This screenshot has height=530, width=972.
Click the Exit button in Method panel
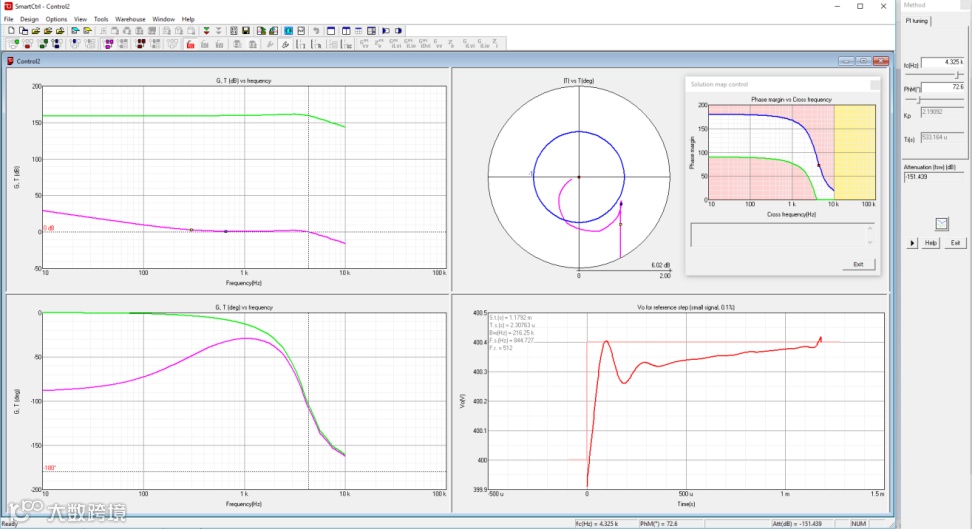coord(955,243)
